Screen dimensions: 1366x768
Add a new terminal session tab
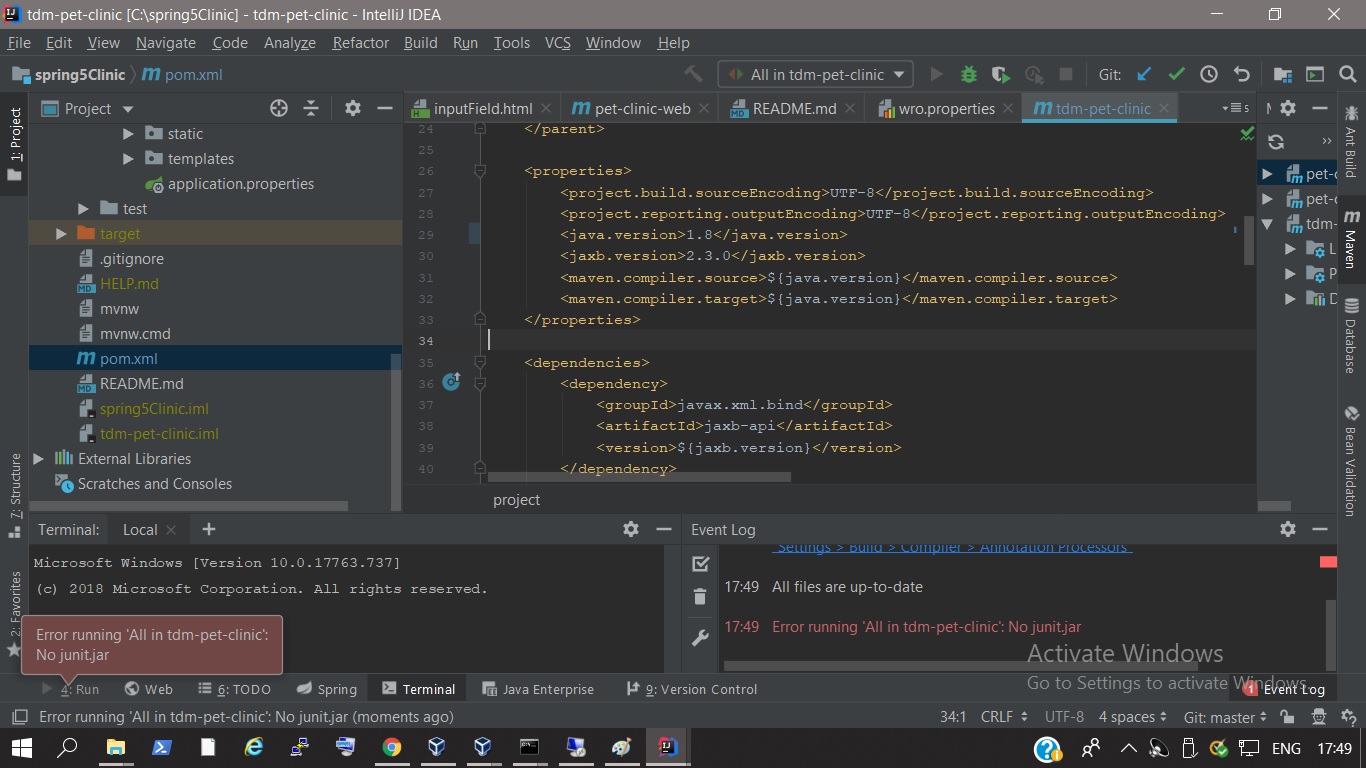click(x=208, y=529)
